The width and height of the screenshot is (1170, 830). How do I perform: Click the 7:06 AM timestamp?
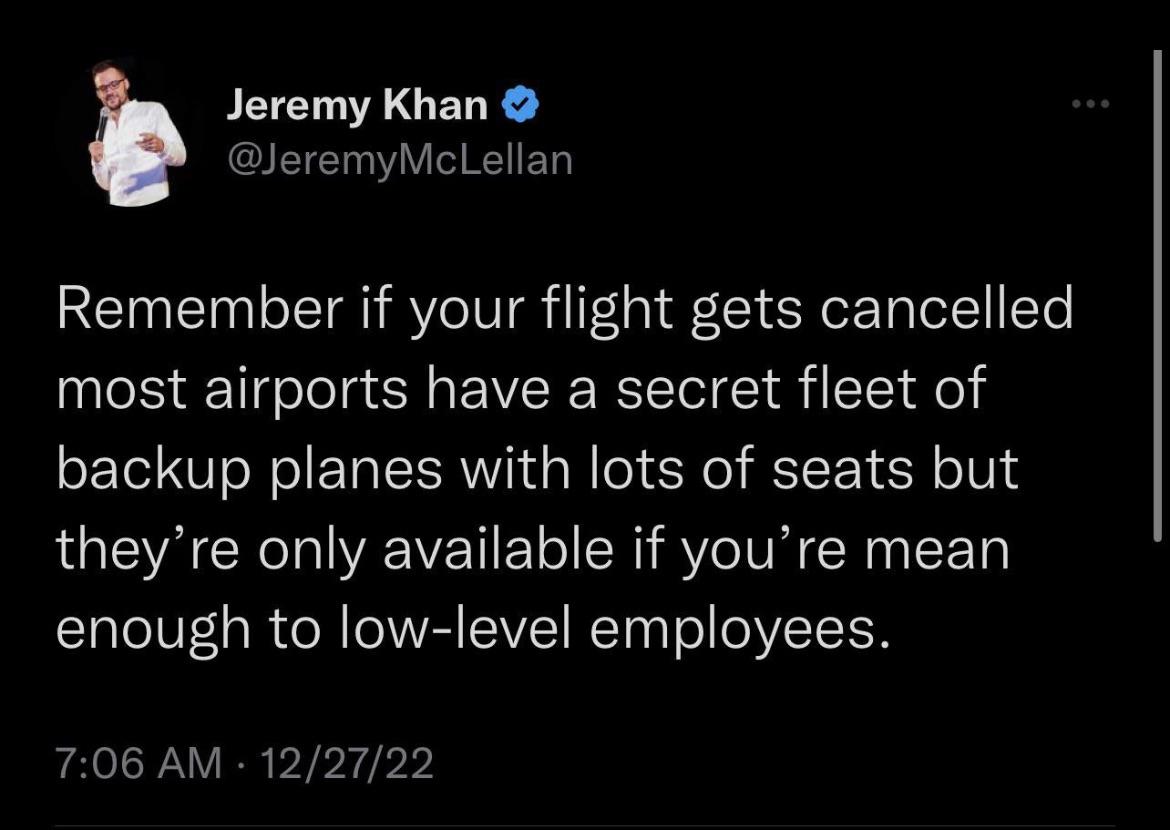point(138,764)
